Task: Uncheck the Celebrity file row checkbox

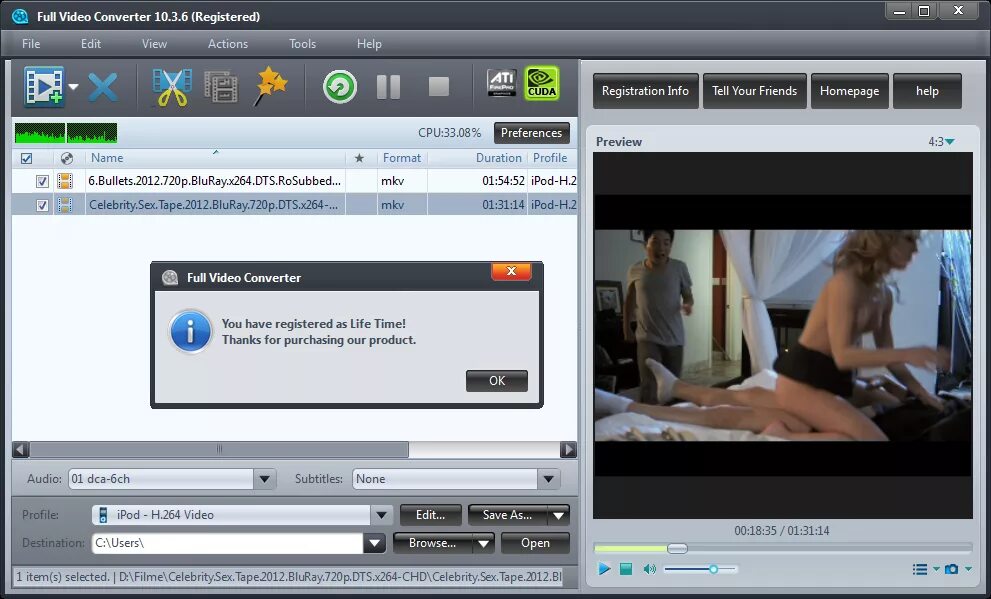Action: point(42,205)
